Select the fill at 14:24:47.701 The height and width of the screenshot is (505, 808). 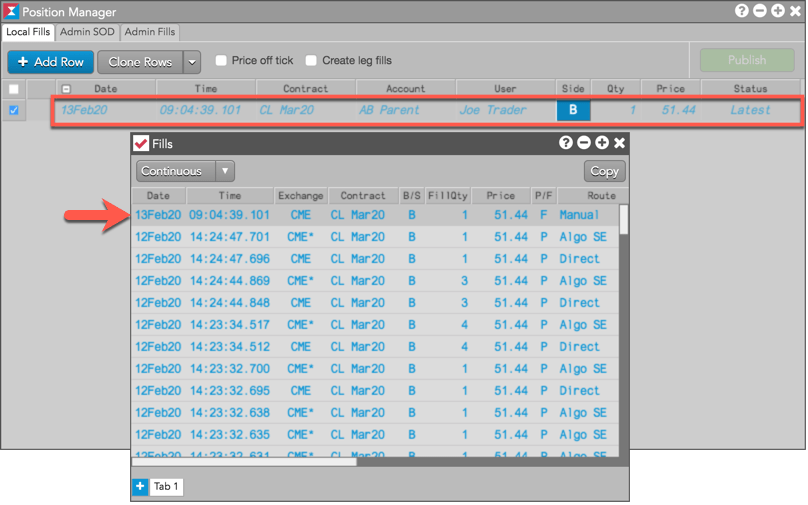[375, 237]
